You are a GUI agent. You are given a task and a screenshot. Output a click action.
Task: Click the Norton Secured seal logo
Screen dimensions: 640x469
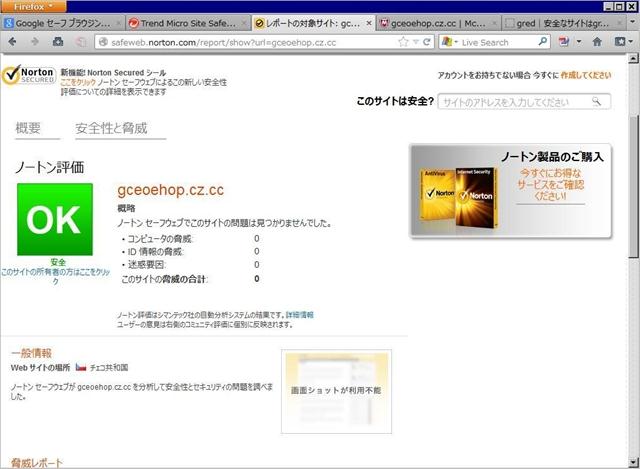(28, 75)
